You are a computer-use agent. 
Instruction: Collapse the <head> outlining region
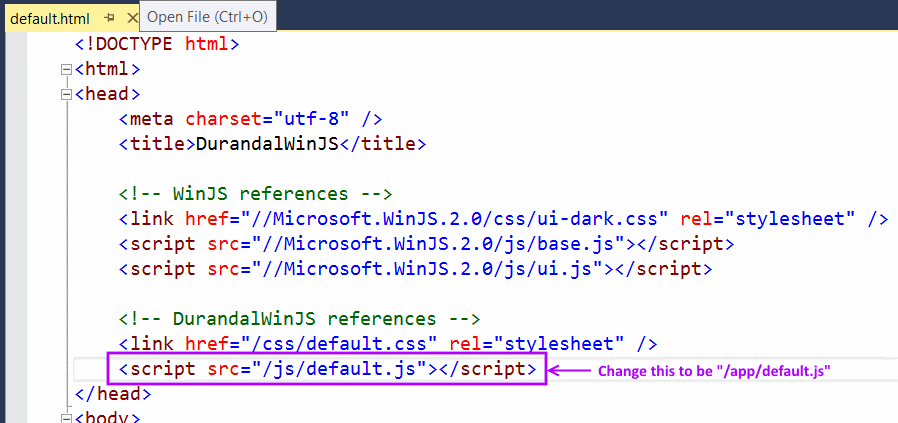coord(66,95)
